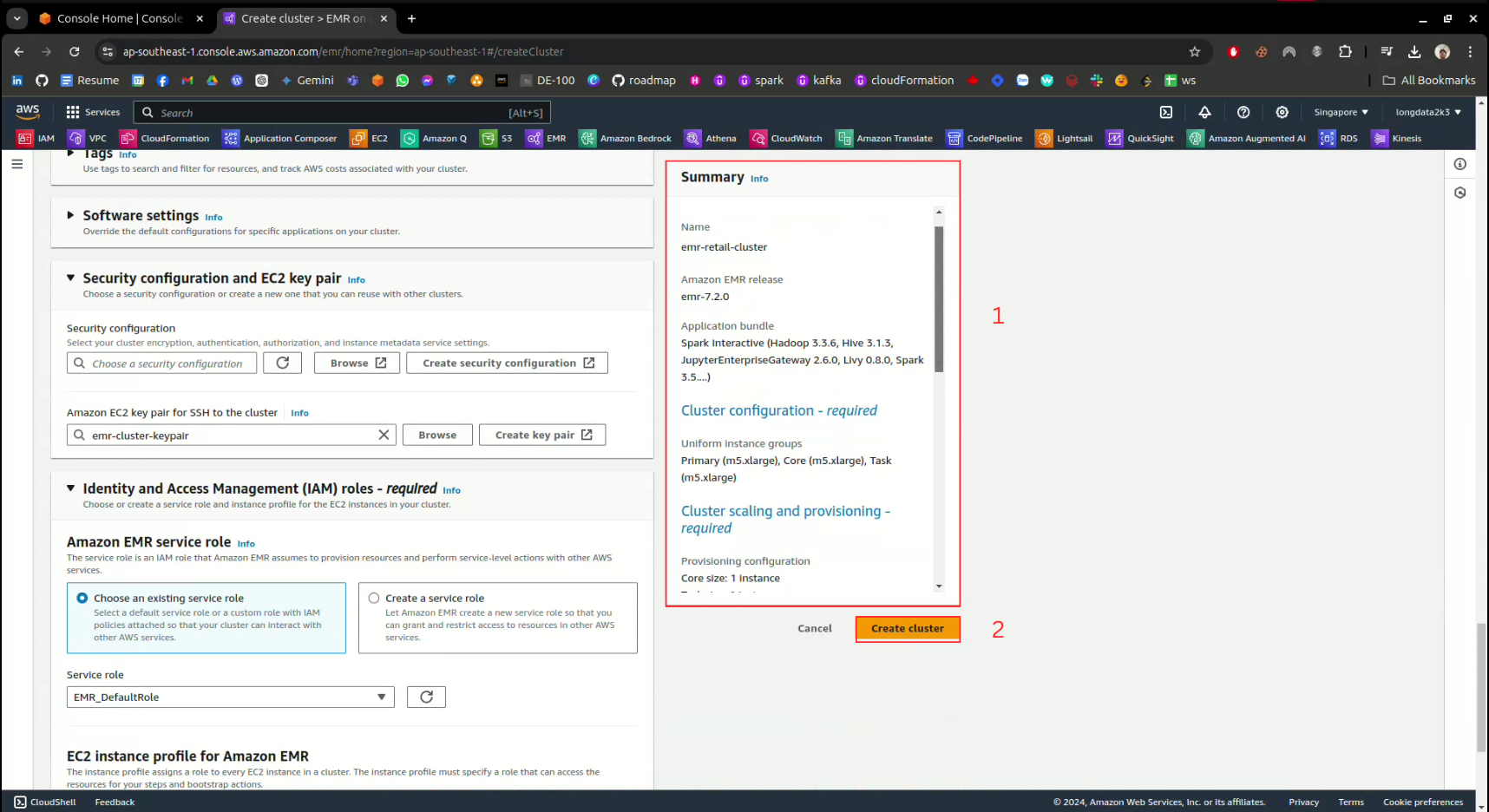The image size is (1489, 812).
Task: Select Create a service role option
Action: tap(374, 599)
